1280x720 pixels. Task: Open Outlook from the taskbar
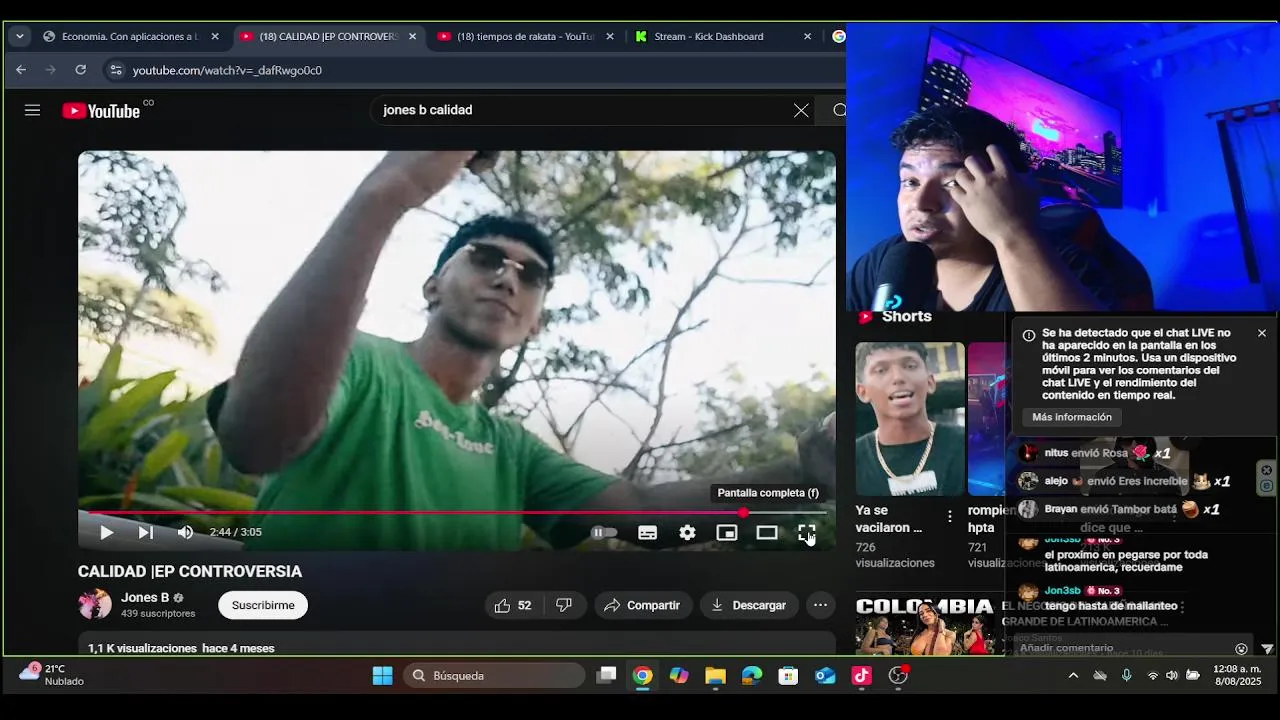825,676
